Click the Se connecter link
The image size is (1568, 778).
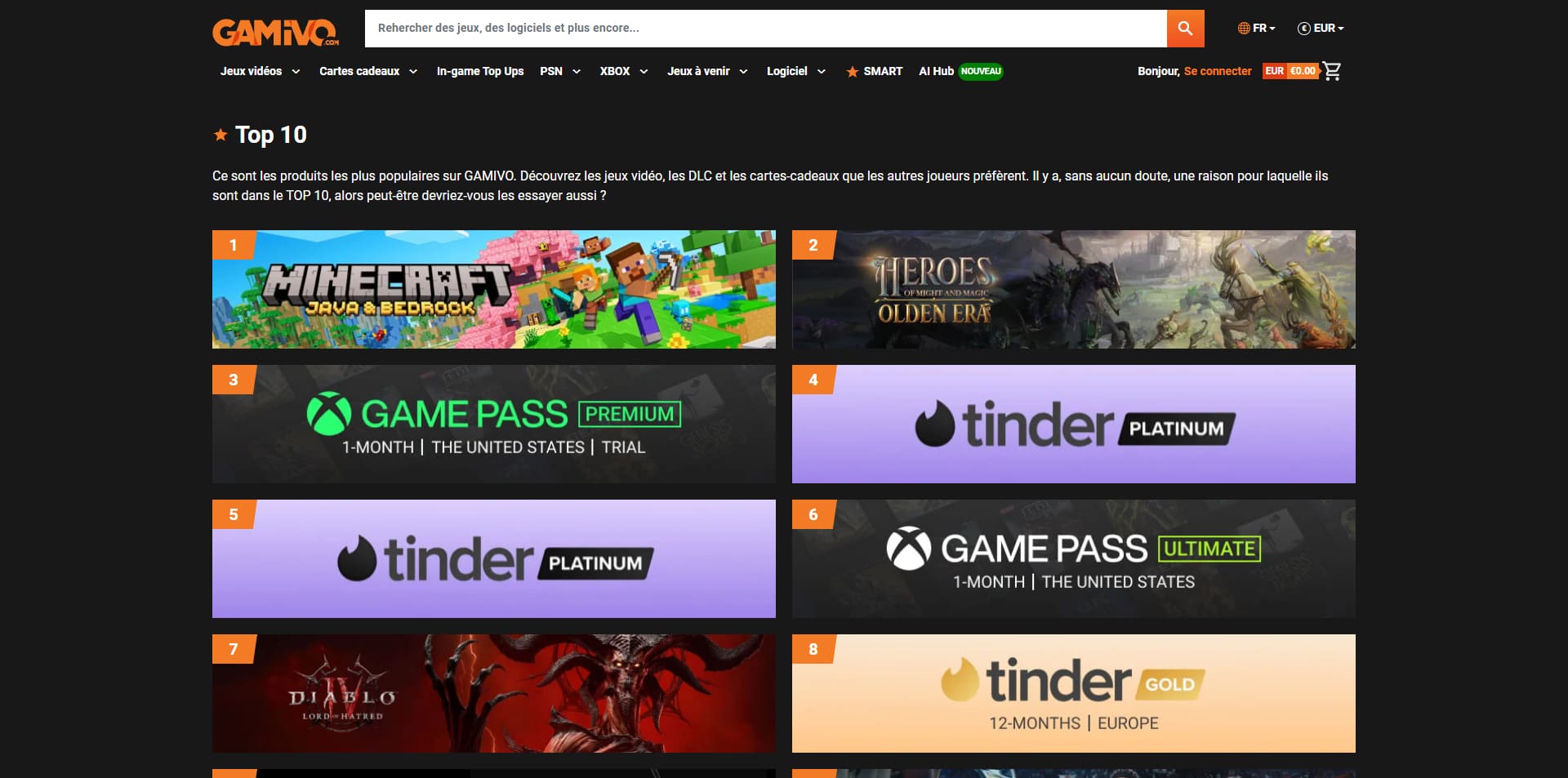(x=1218, y=71)
